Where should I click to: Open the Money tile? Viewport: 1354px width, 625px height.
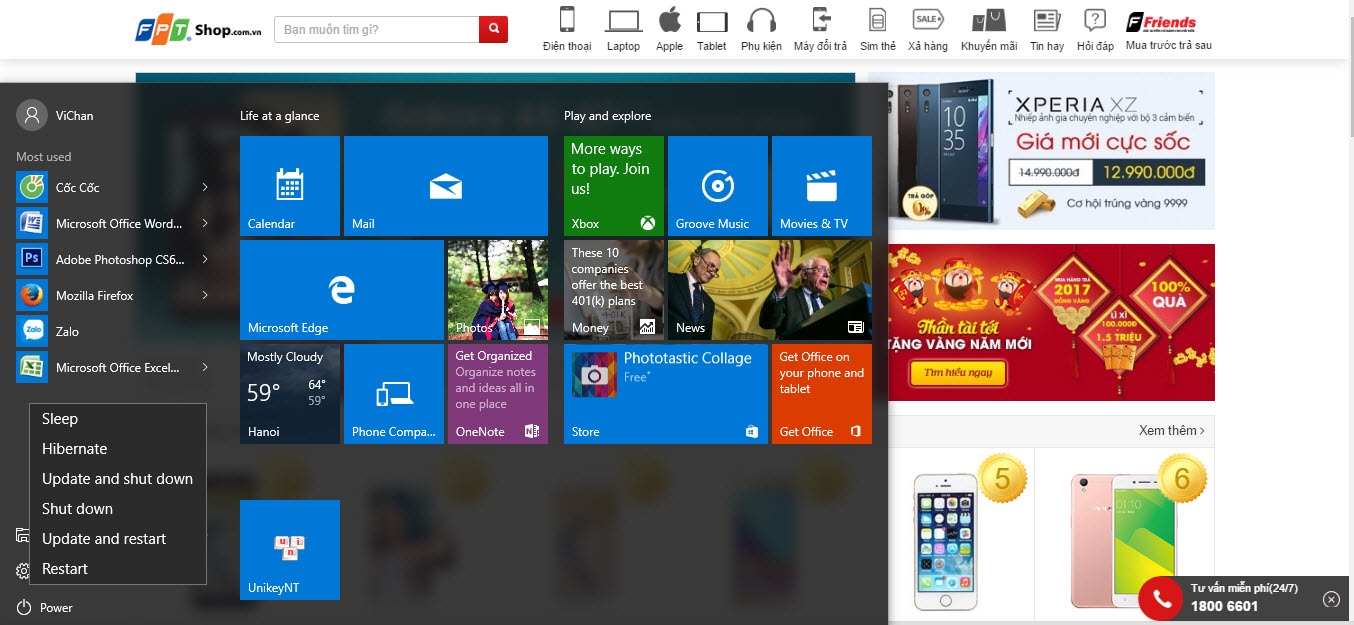point(614,290)
